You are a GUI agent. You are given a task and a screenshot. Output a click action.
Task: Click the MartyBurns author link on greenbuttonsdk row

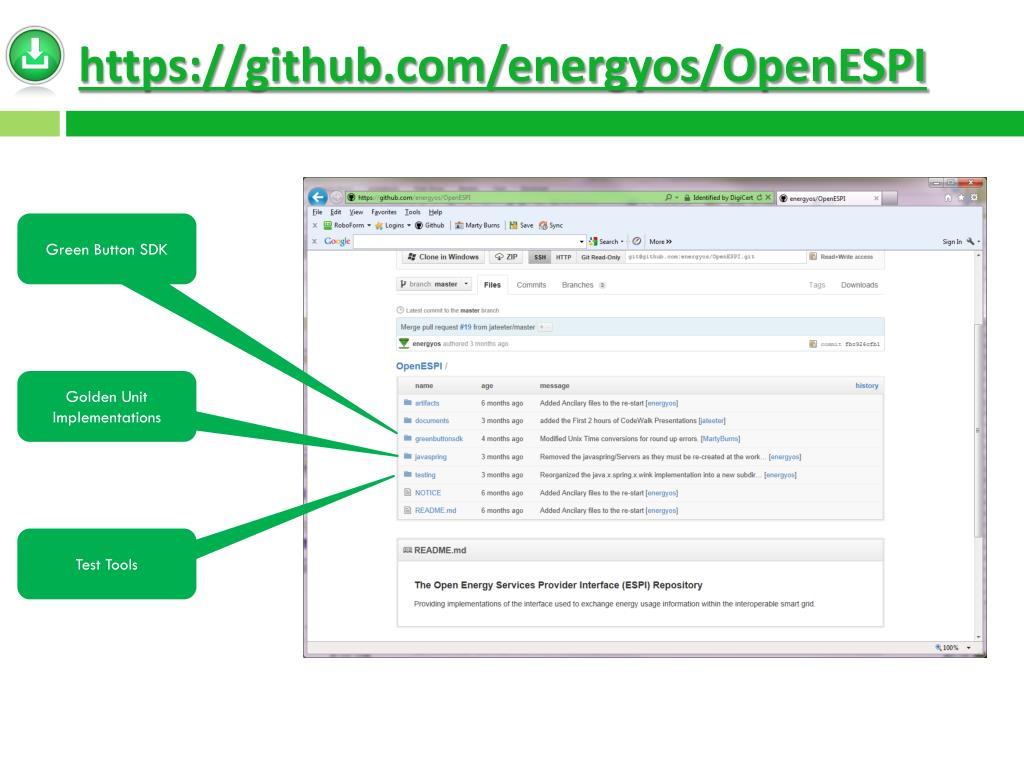720,439
